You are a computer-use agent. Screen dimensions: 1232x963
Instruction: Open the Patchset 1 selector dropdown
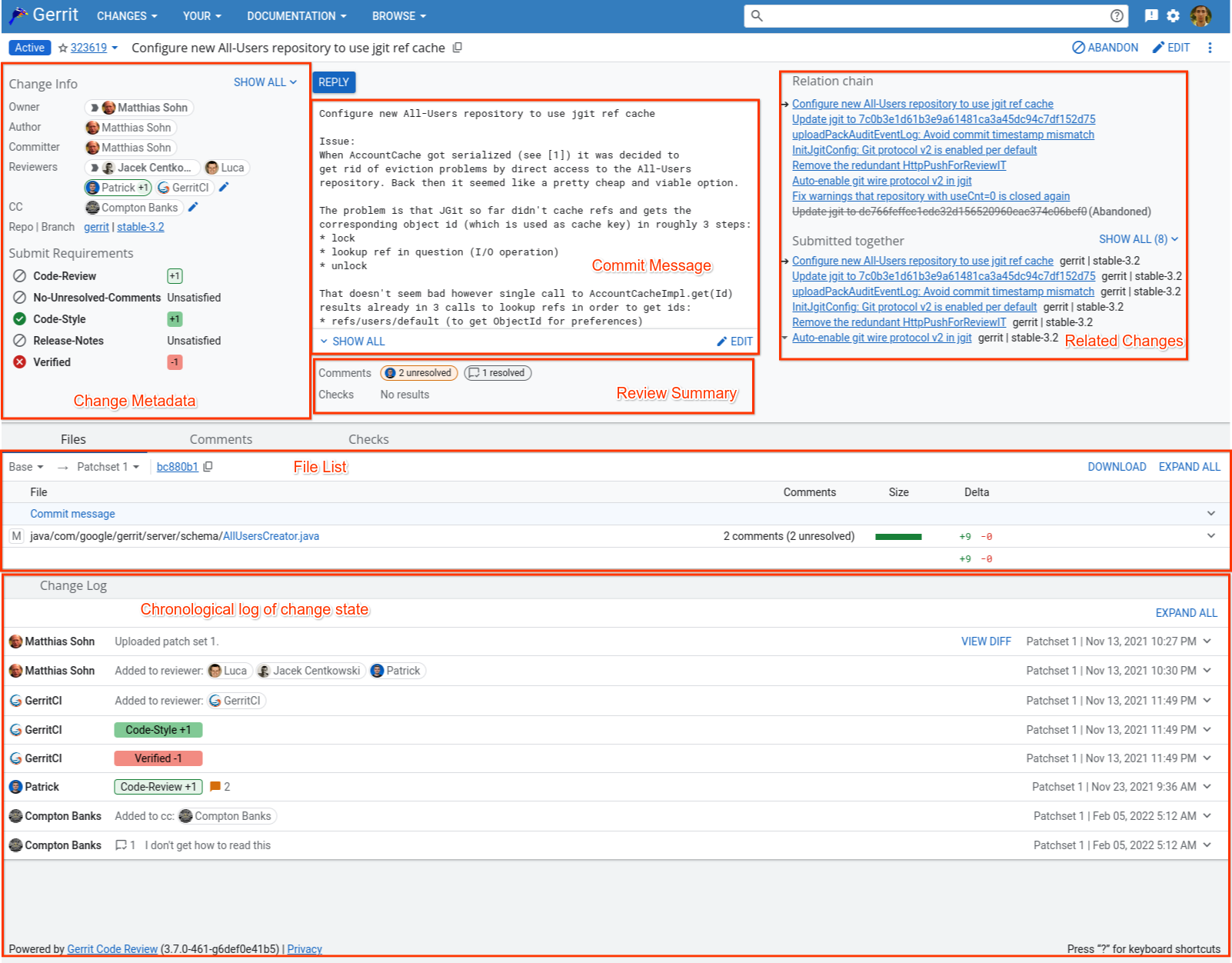pyautogui.click(x=106, y=466)
